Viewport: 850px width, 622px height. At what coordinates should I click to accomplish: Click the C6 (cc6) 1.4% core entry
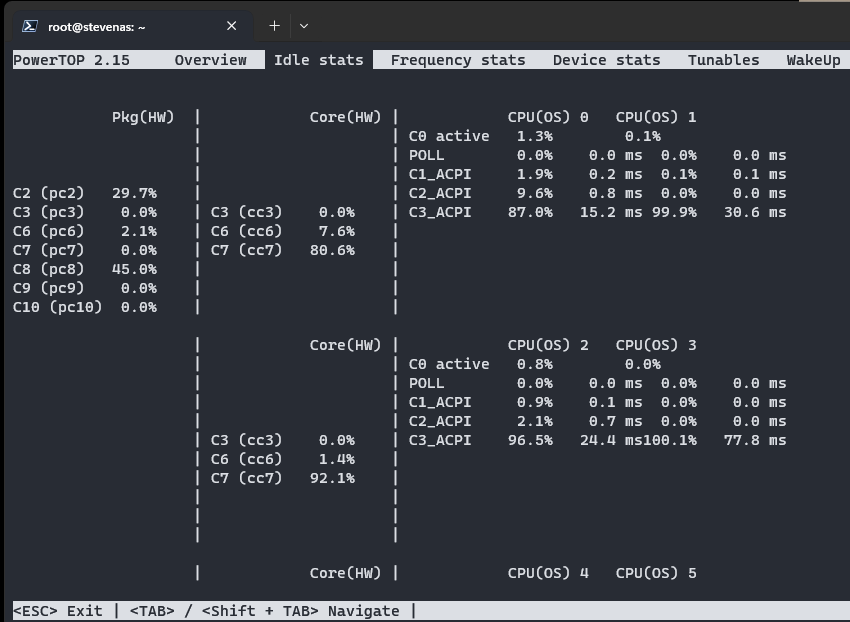pos(283,459)
